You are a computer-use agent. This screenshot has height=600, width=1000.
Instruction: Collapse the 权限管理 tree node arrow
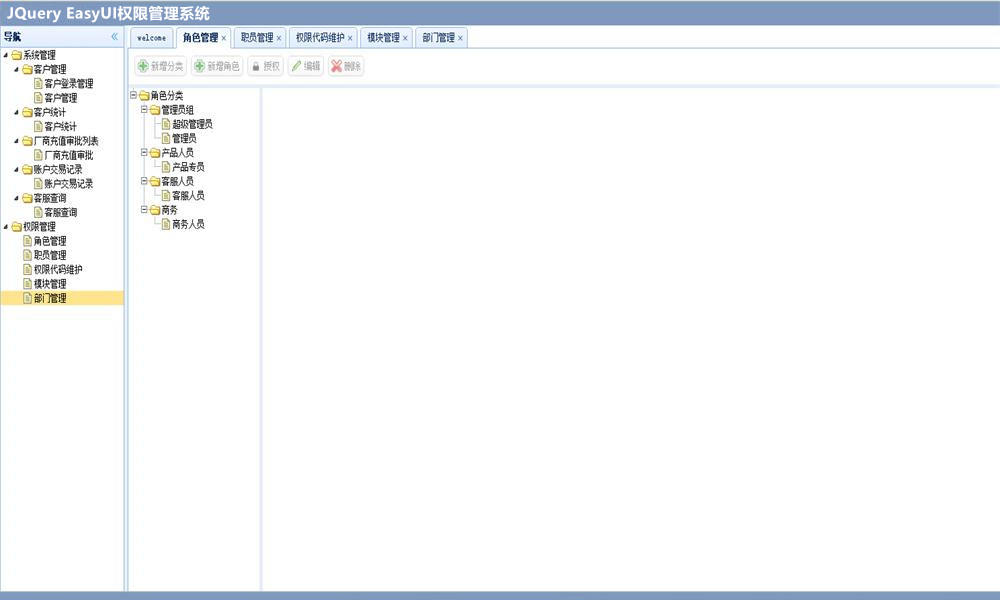(x=6, y=226)
